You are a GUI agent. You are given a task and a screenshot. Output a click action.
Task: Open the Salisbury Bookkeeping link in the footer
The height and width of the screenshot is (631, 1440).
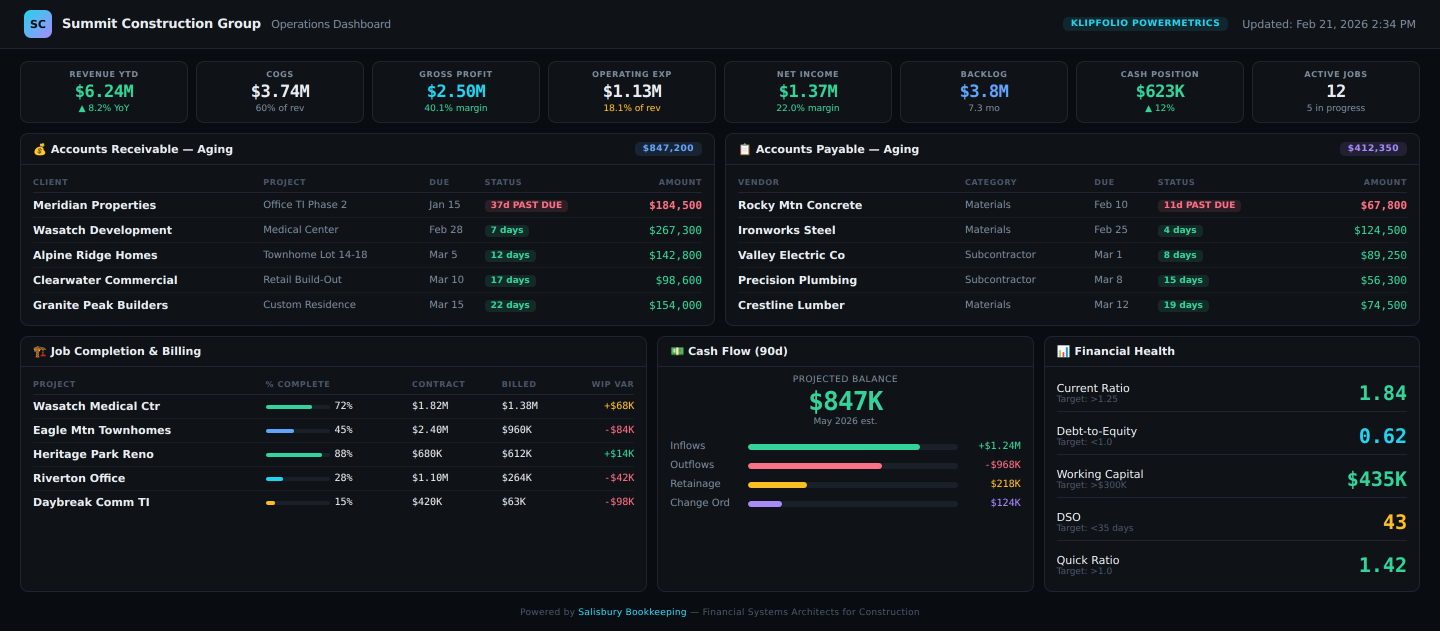631,611
